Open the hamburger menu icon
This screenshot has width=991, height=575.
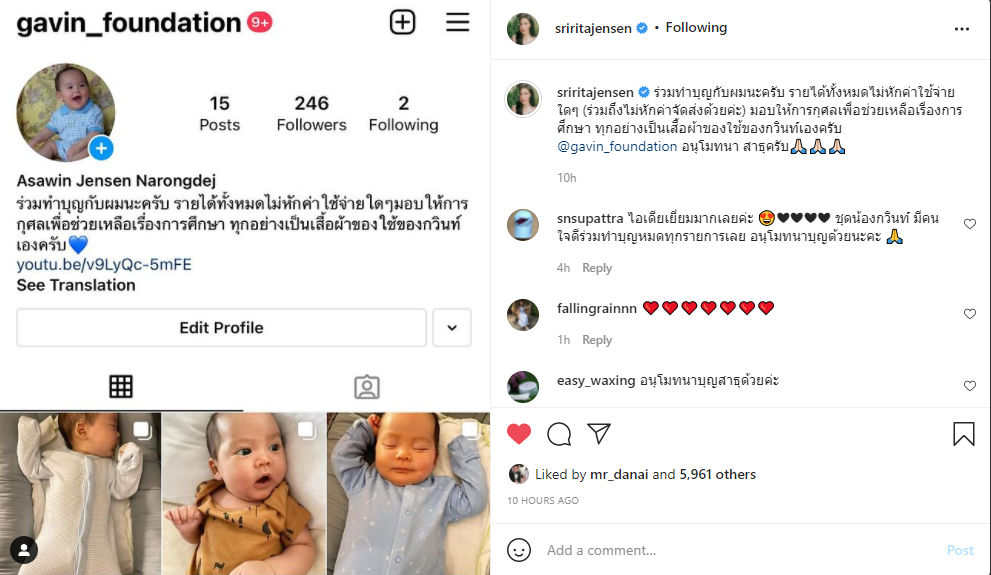pyautogui.click(x=457, y=22)
